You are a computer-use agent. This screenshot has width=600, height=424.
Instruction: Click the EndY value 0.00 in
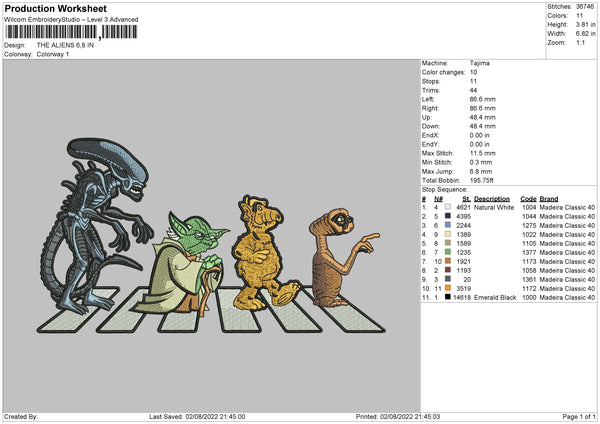coord(479,144)
